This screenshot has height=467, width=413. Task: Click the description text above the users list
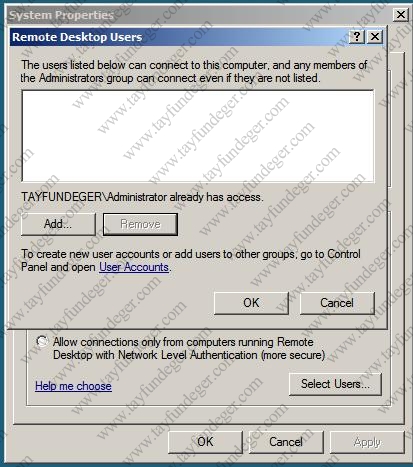coord(194,71)
